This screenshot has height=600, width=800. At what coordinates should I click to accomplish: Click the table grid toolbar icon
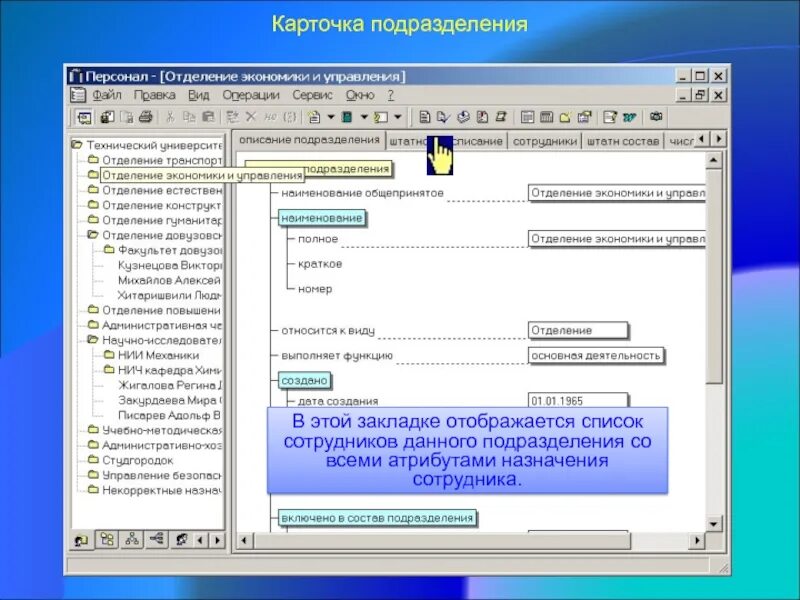528,117
